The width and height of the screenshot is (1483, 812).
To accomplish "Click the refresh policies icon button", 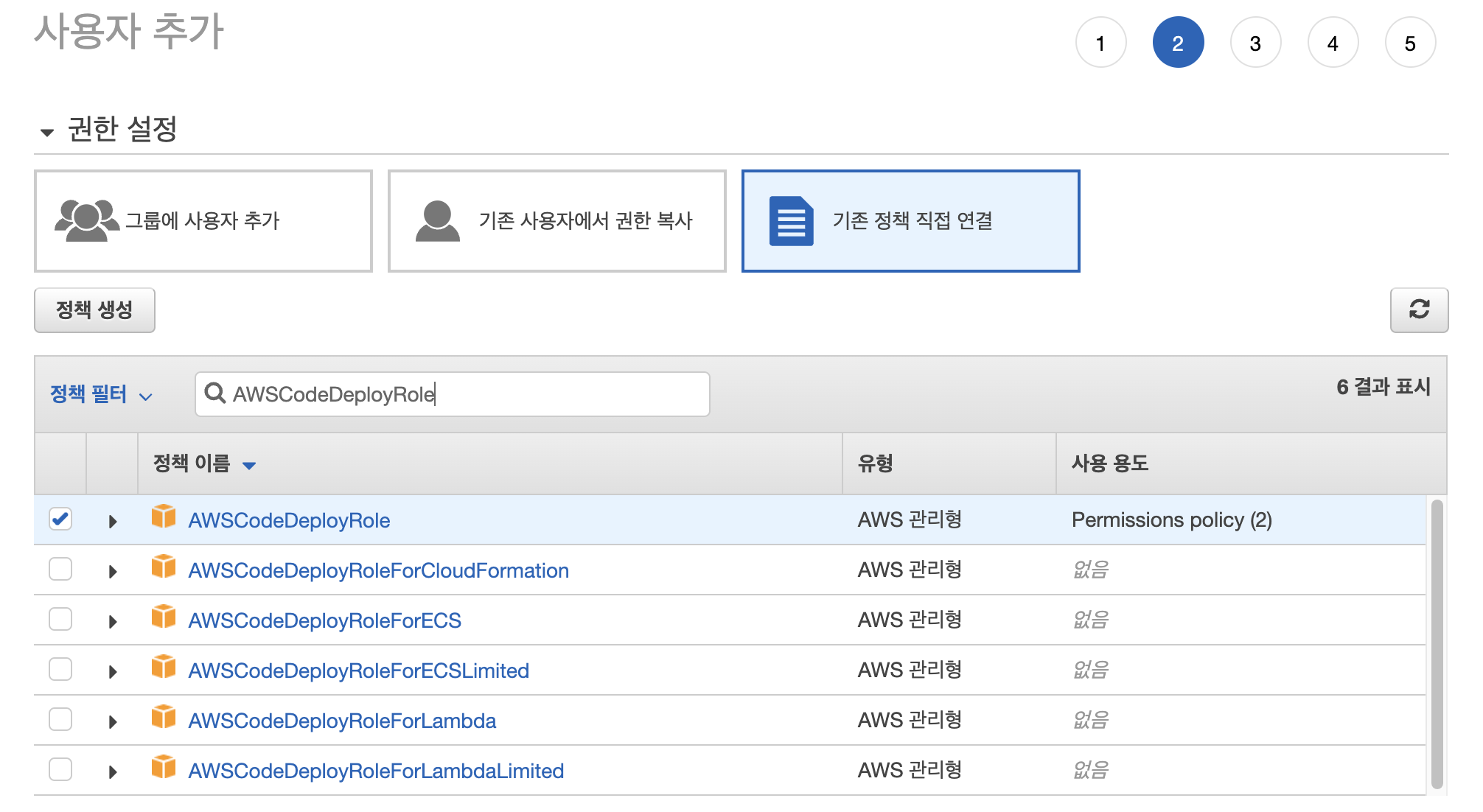I will (x=1418, y=309).
